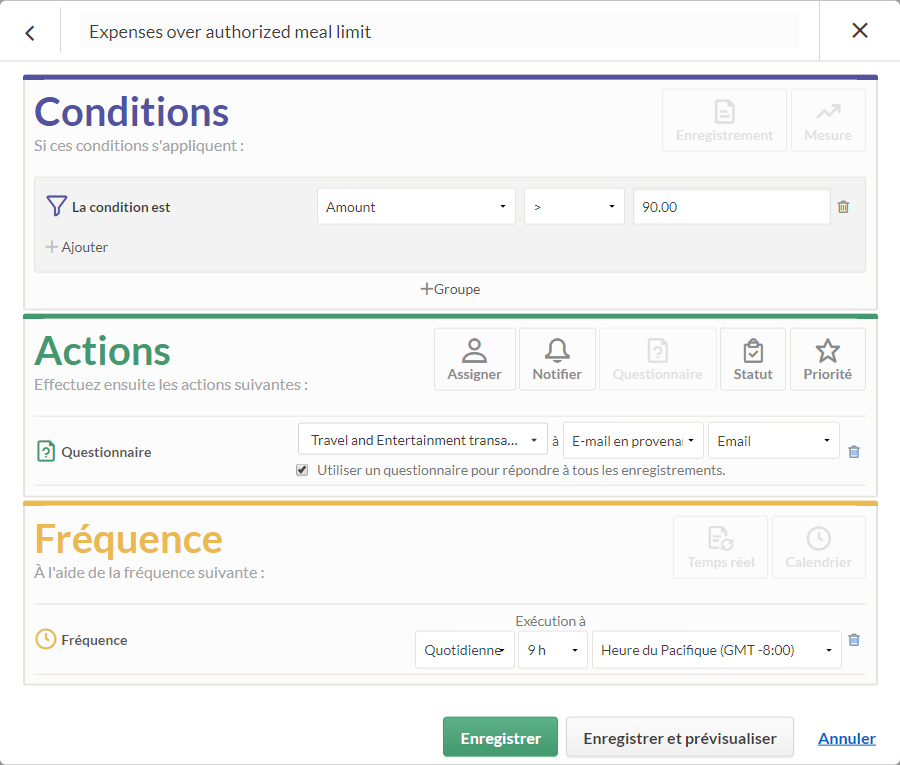Expand the greater-than operator dropdown
Screen dimensions: 900x765
point(574,207)
